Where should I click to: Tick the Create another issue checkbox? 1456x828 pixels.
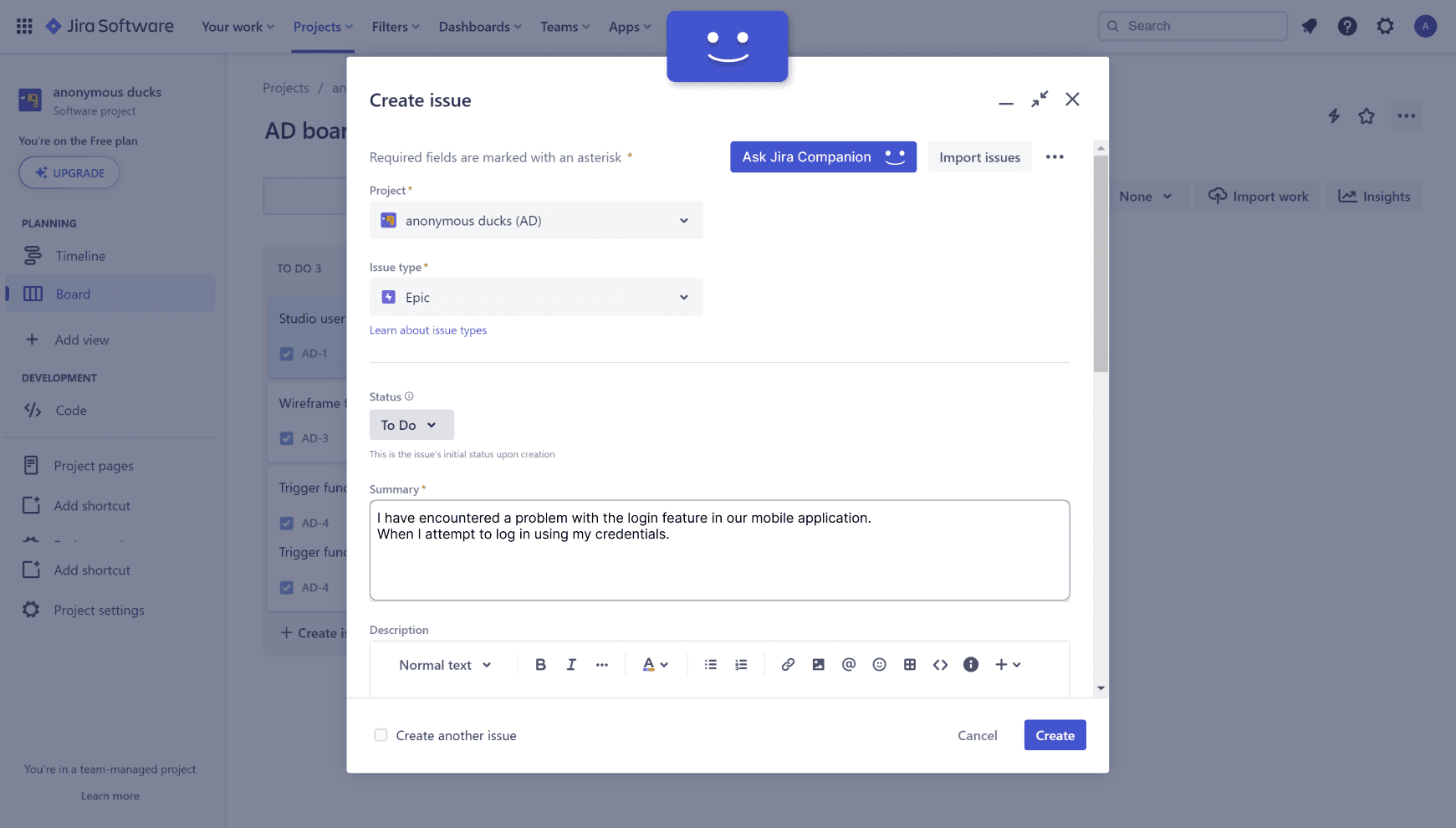381,735
